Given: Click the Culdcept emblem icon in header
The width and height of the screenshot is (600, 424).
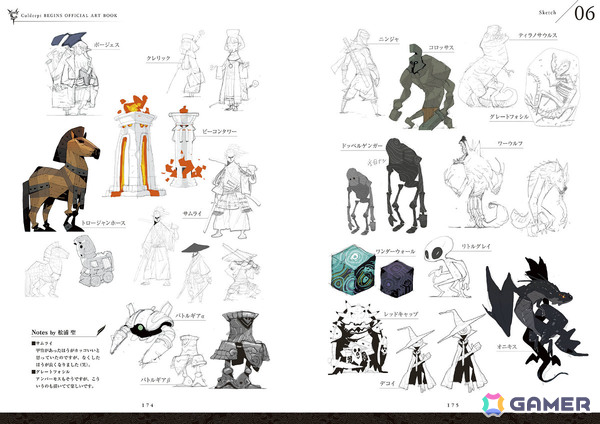Looking at the screenshot, I should [13, 16].
